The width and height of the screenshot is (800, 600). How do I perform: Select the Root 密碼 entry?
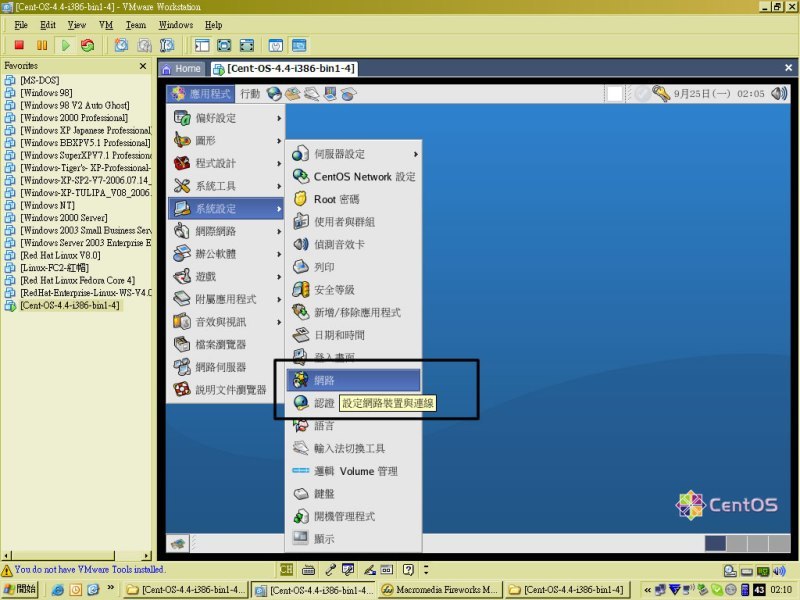tap(354, 199)
